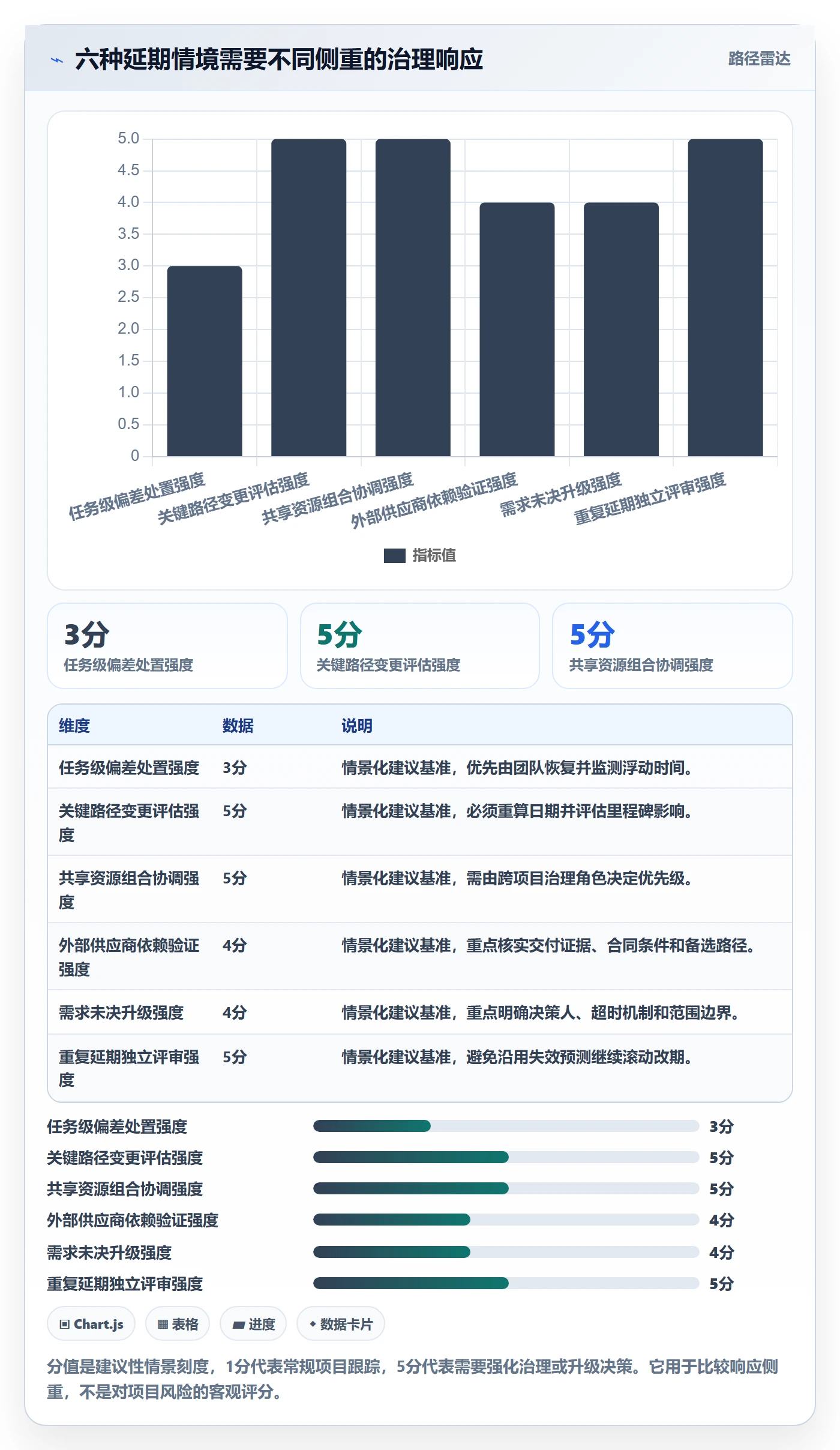Click the 需求未决升级强度 chart bar

[x=621, y=329]
